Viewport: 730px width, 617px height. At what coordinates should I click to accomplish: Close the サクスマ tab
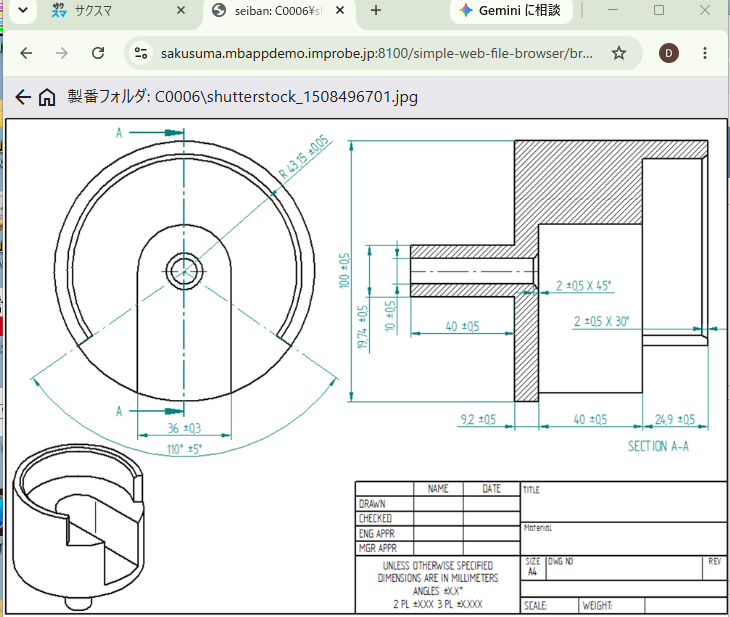coord(181,10)
